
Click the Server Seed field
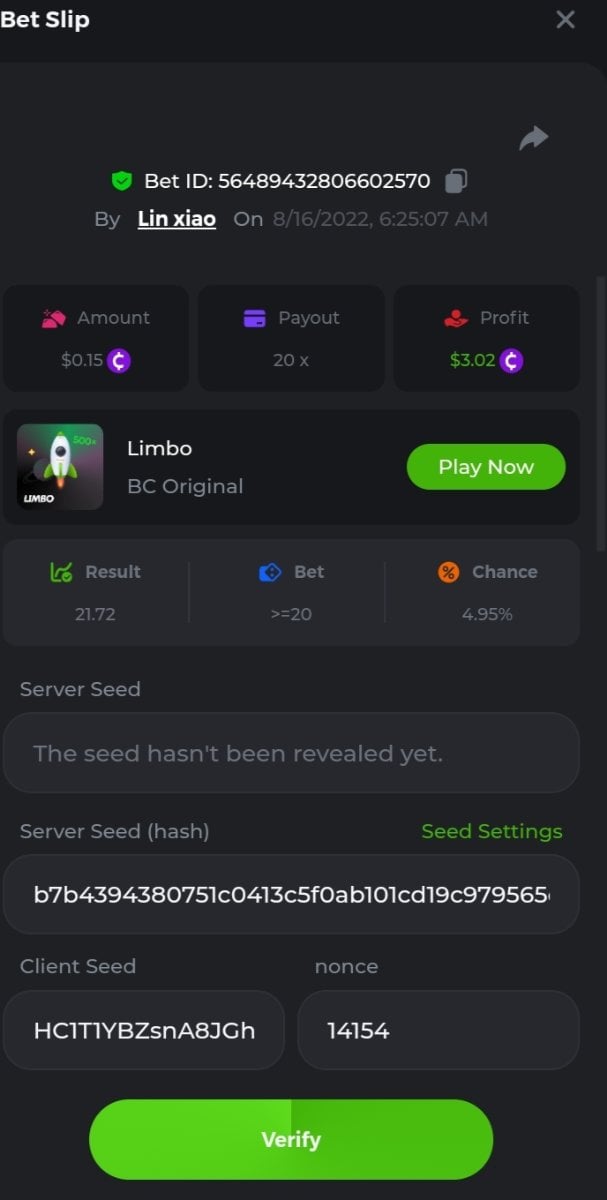click(x=291, y=753)
